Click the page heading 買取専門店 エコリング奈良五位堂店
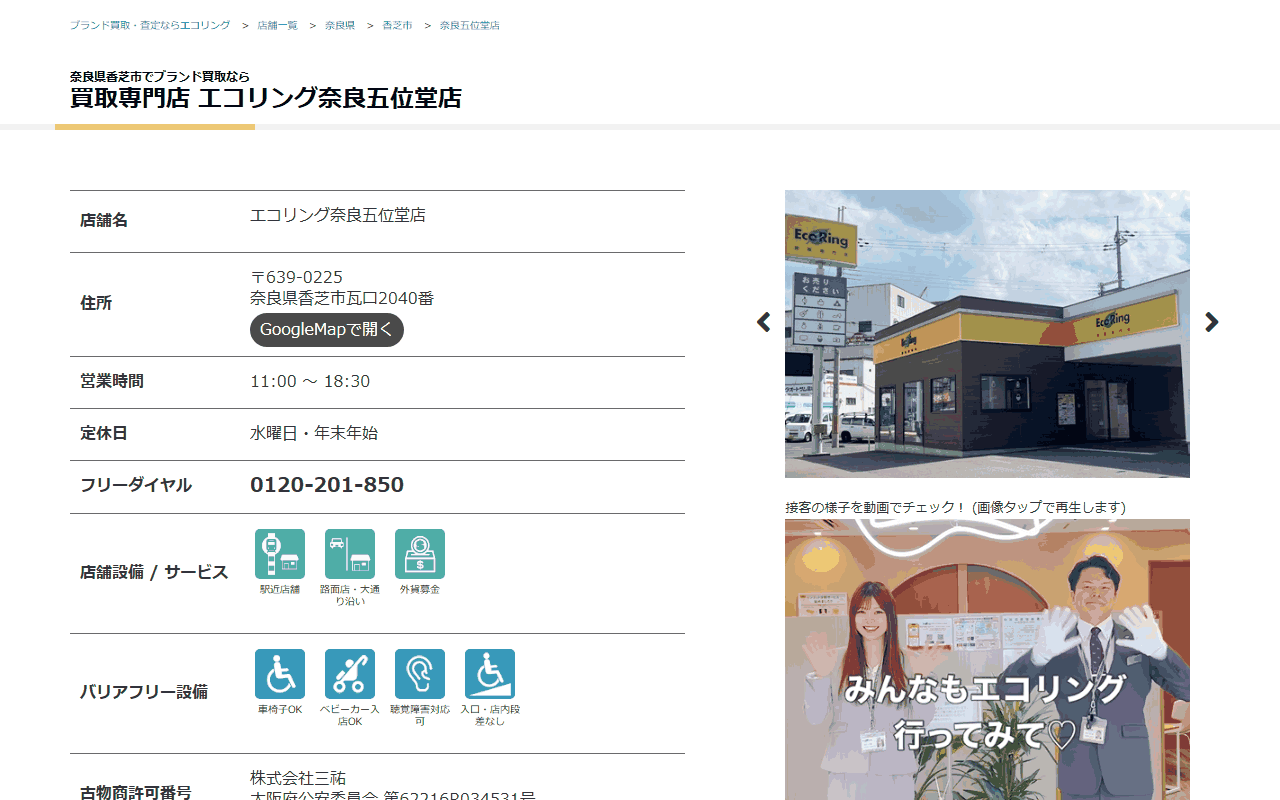Image resolution: width=1280 pixels, height=800 pixels. [x=266, y=98]
